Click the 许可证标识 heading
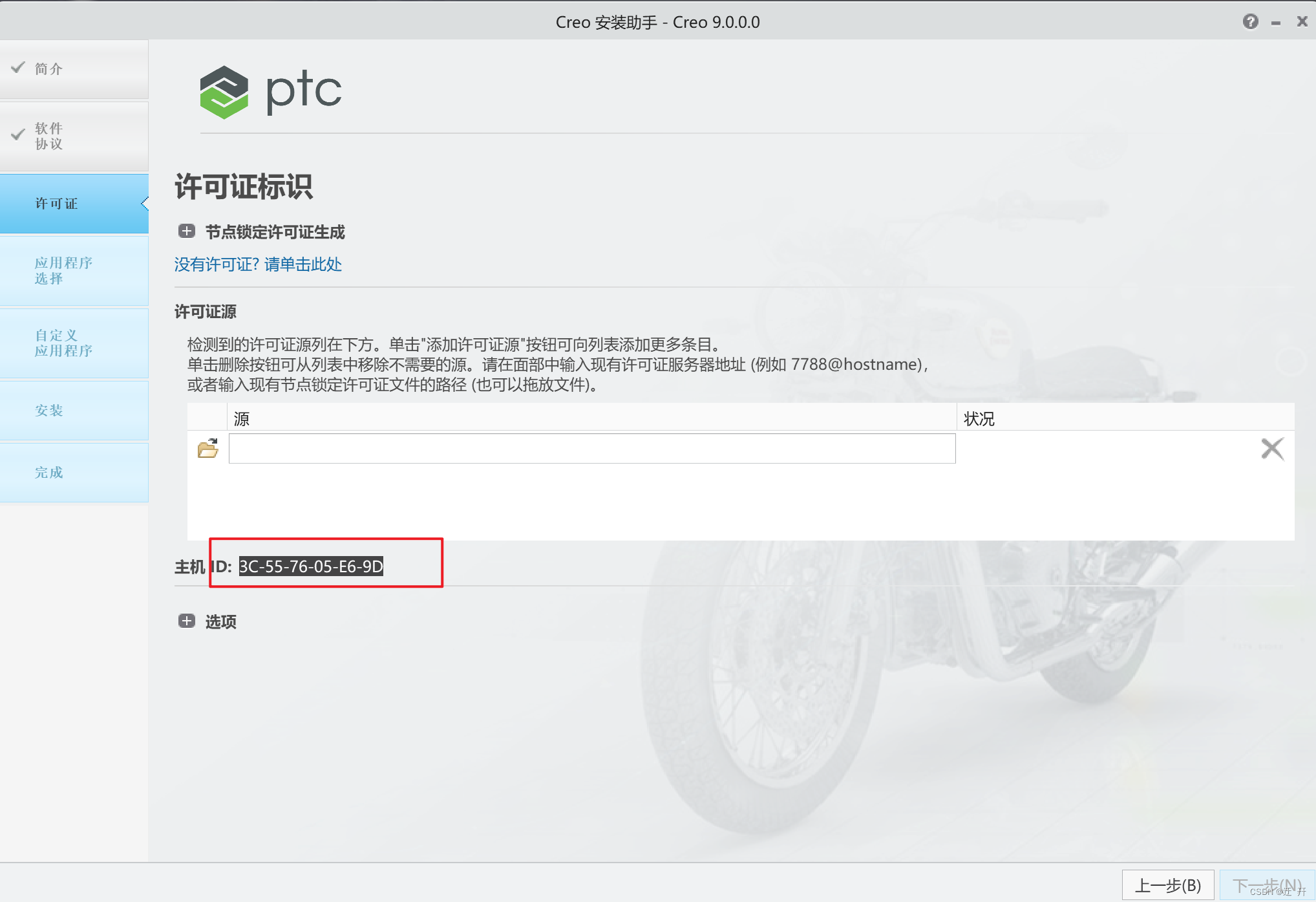The image size is (1316, 902). tap(244, 187)
